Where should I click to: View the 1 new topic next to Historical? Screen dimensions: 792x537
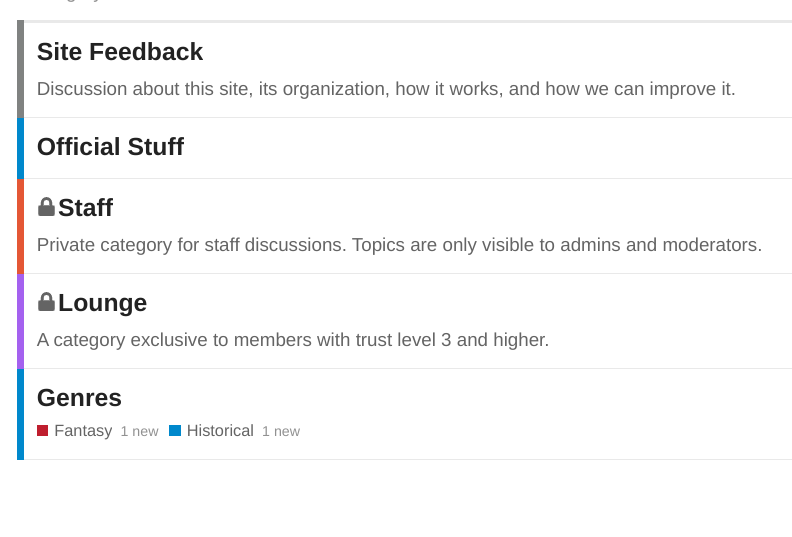click(281, 431)
